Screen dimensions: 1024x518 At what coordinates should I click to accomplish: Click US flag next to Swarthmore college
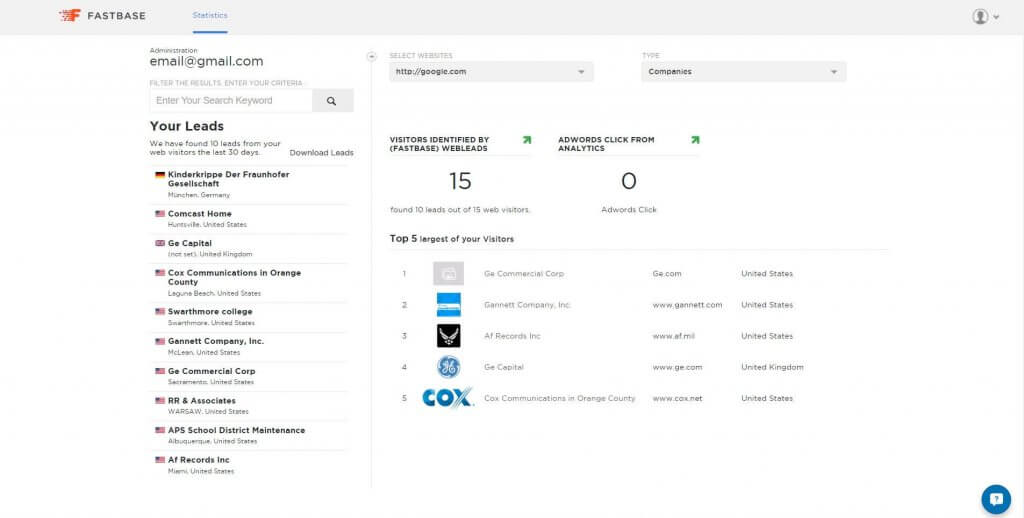pos(159,312)
